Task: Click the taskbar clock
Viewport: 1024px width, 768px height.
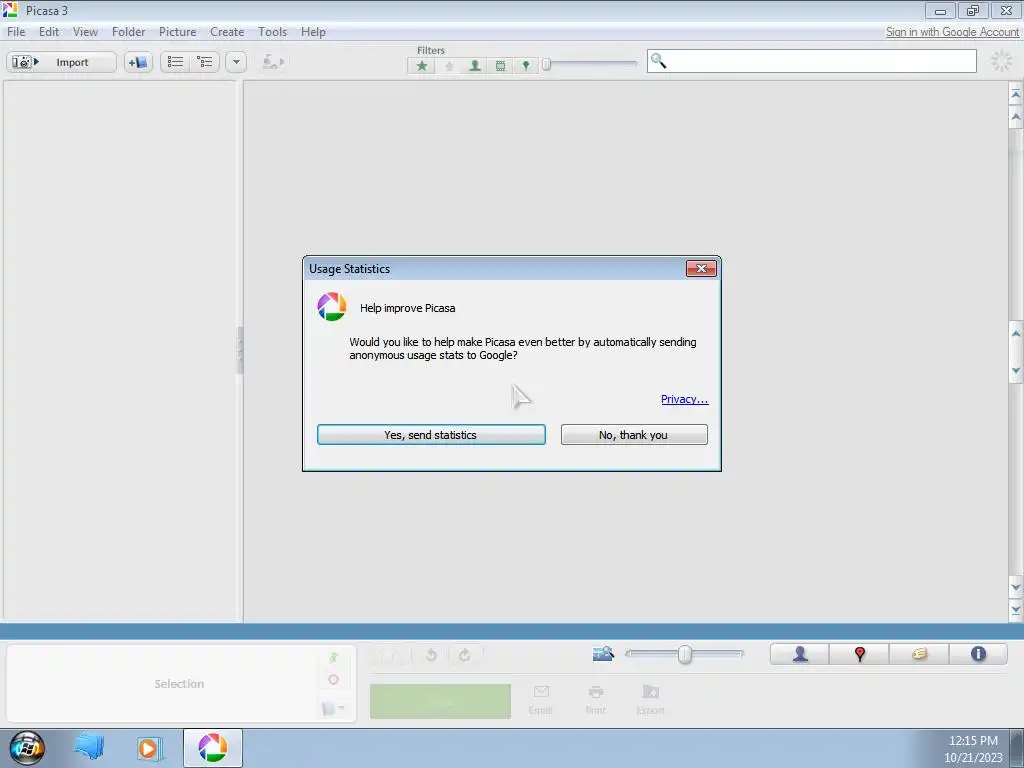Action: click(x=973, y=748)
